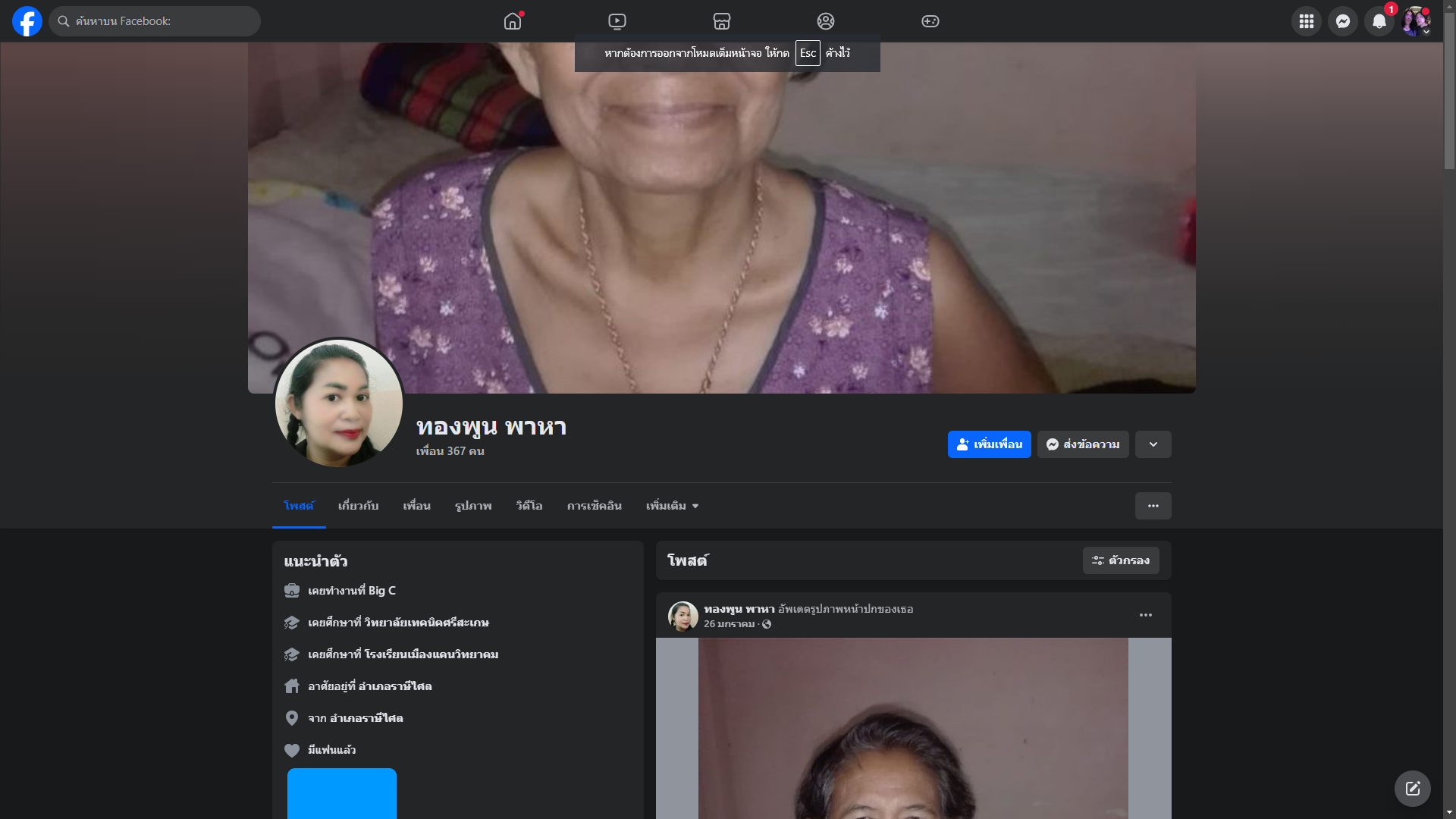Open the Marketplace icon

tap(722, 21)
